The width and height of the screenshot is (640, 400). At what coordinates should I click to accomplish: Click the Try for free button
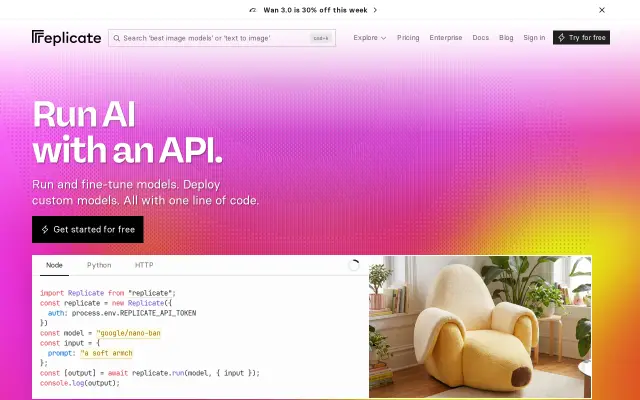(x=581, y=38)
